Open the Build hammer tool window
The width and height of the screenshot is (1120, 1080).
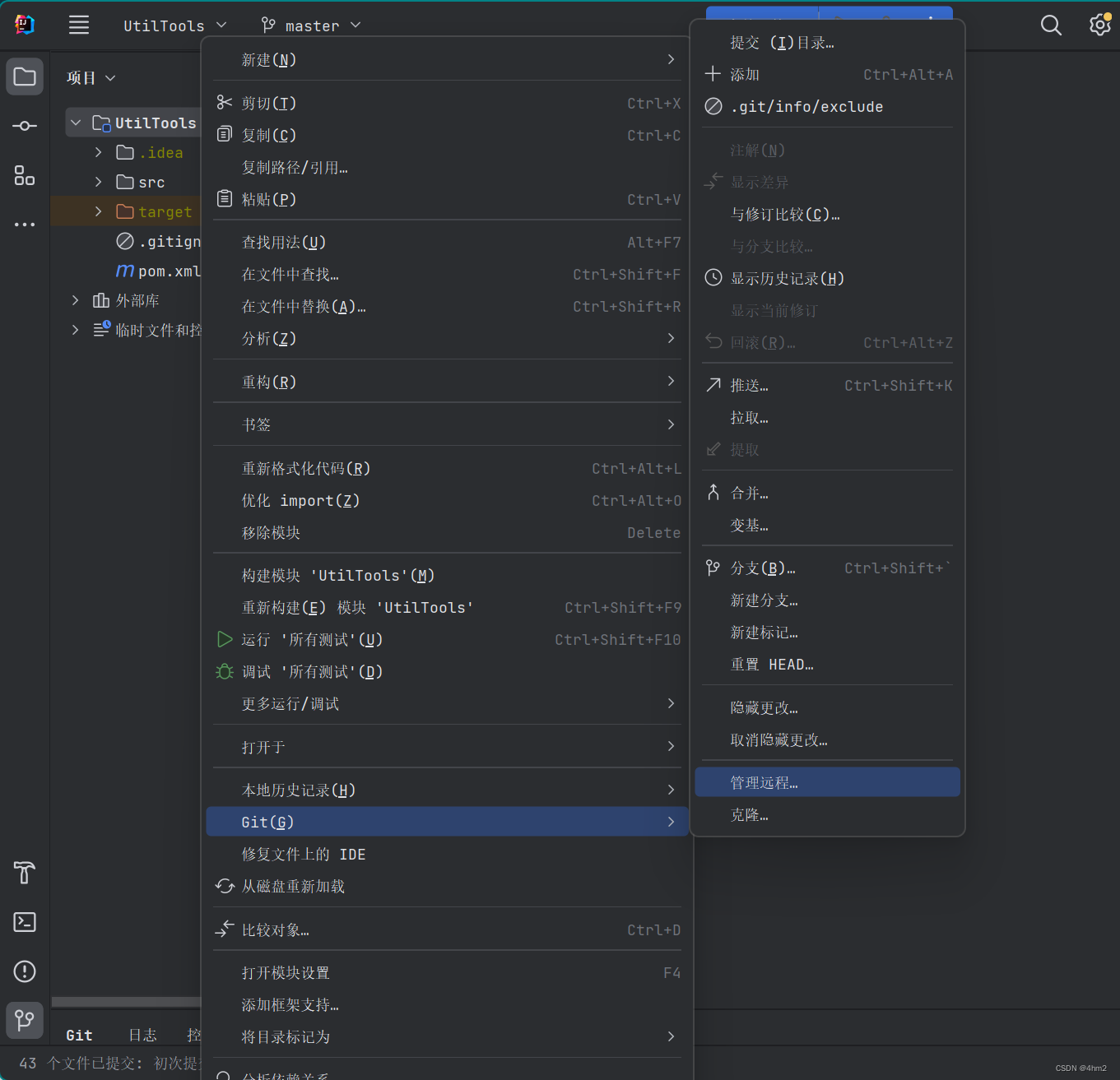point(25,873)
